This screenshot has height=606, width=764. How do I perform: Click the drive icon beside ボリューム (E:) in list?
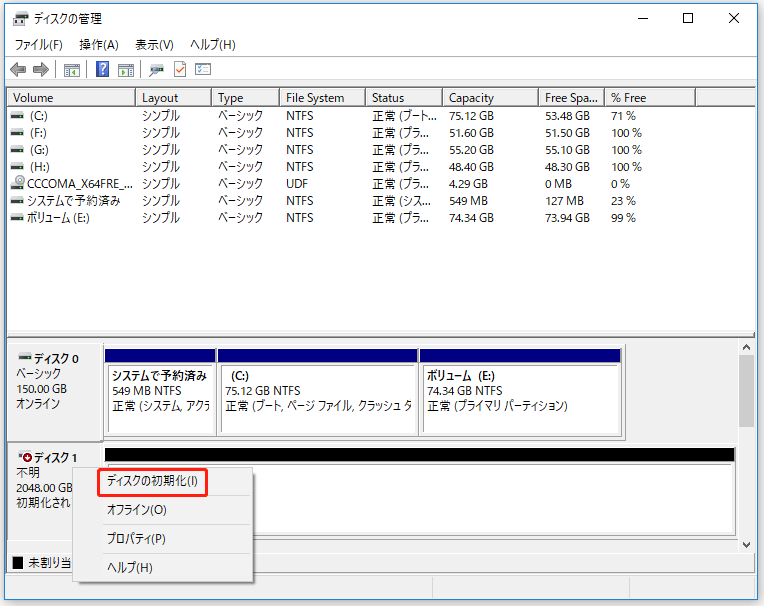(x=17, y=218)
